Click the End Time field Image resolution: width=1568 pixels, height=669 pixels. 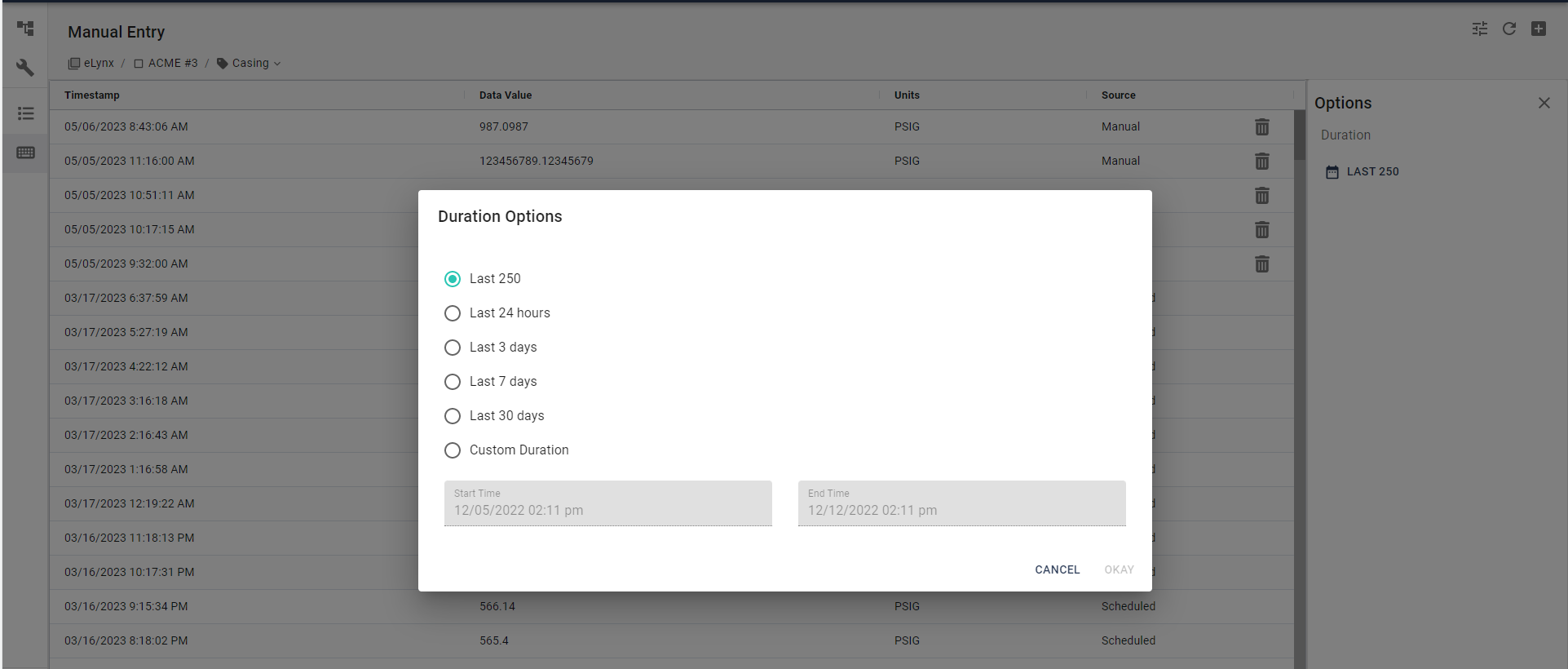click(962, 503)
